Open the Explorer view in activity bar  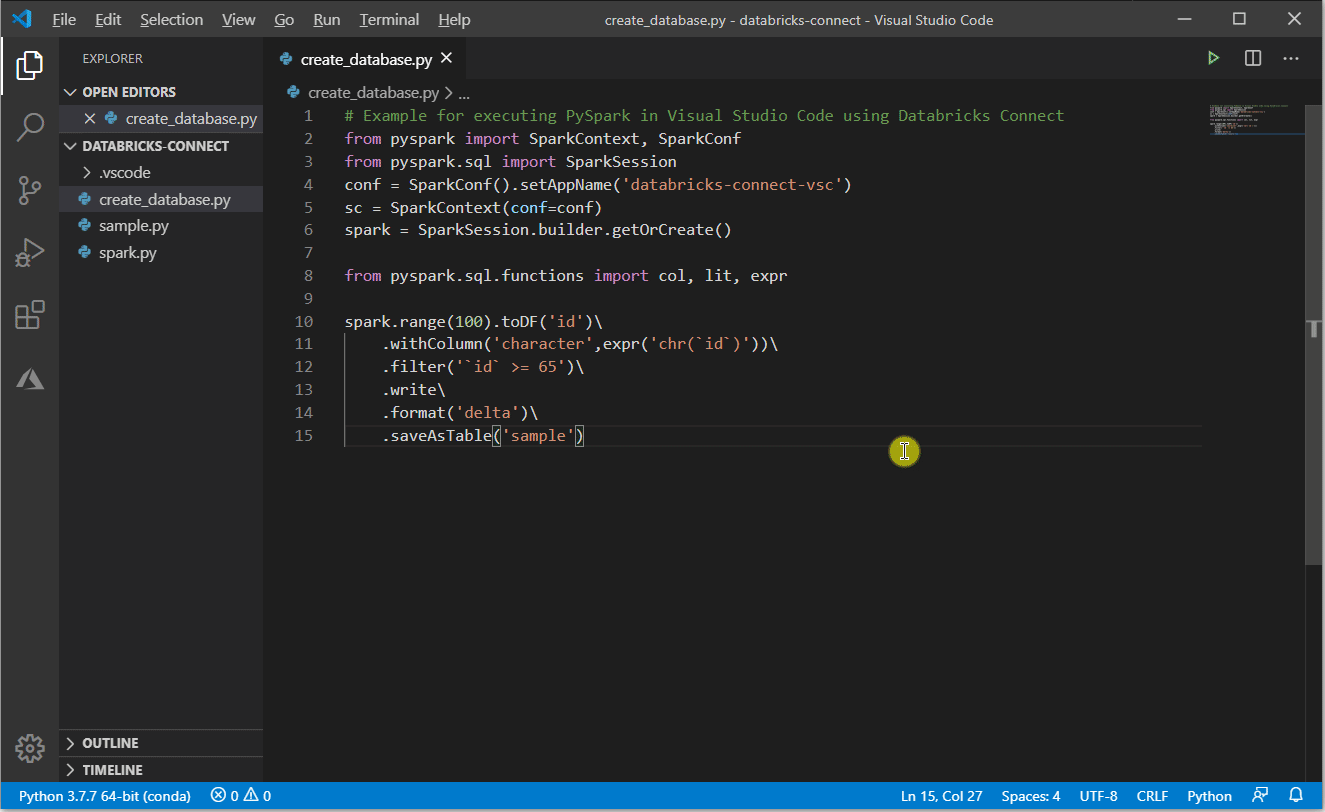30,66
